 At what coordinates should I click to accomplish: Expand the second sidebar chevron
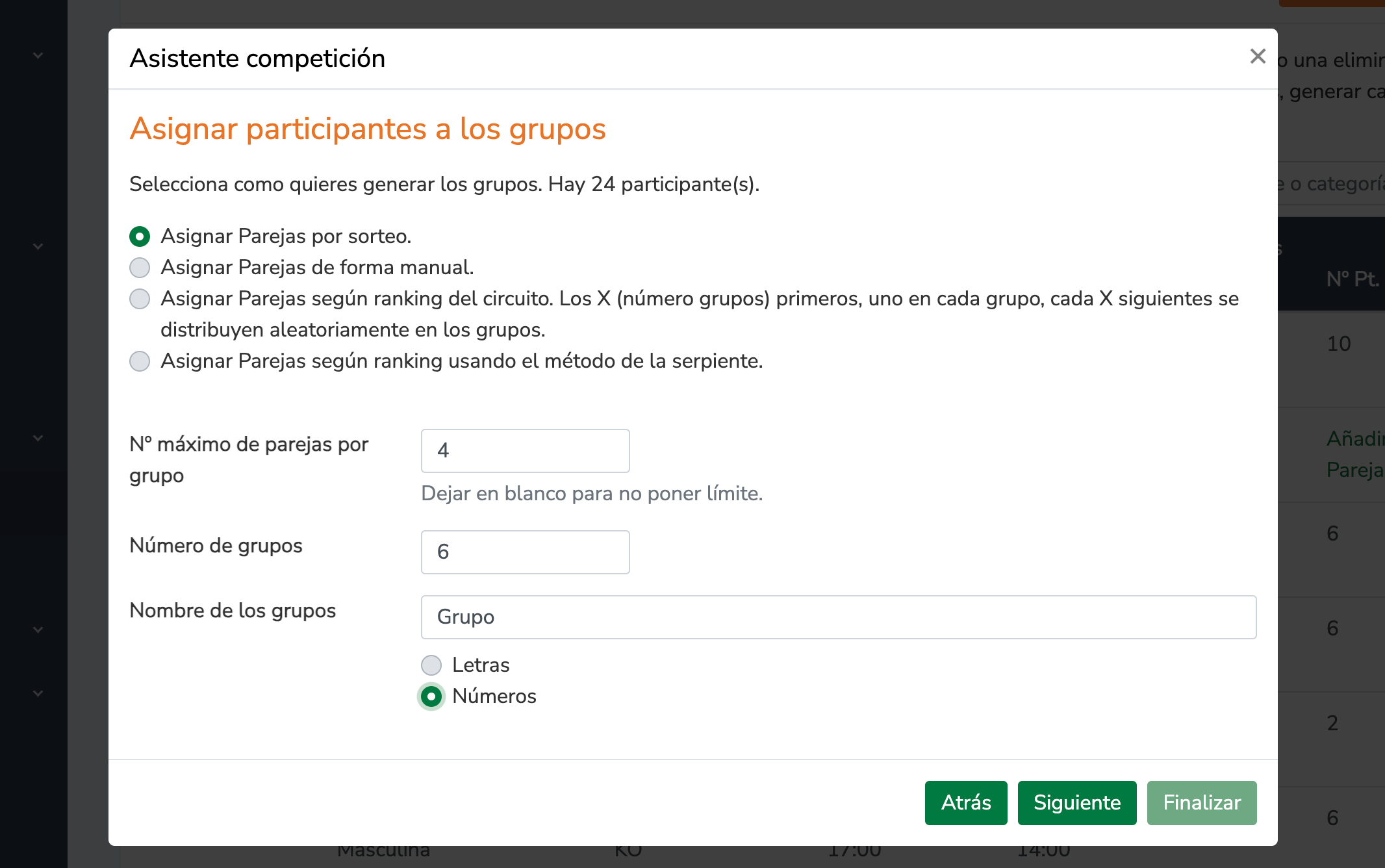tap(38, 246)
